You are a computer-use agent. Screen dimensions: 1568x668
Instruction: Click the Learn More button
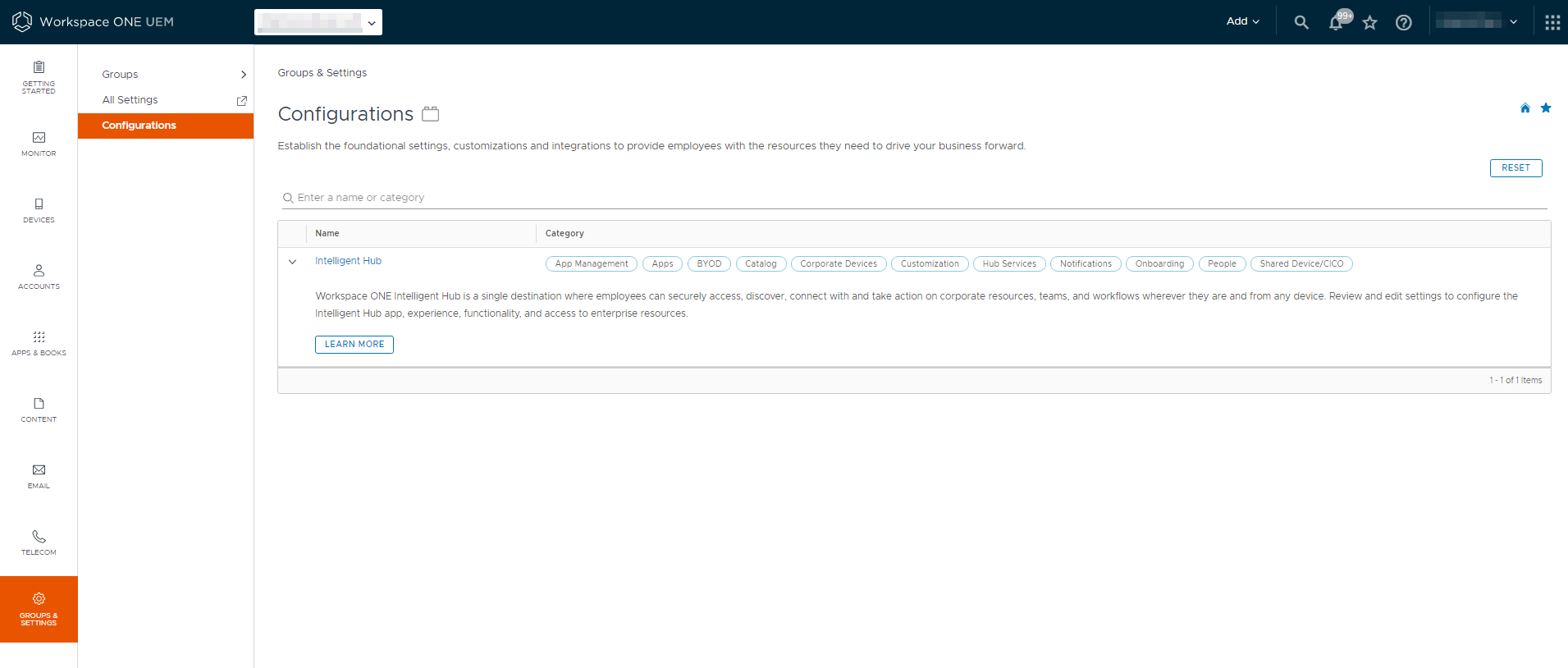point(354,345)
